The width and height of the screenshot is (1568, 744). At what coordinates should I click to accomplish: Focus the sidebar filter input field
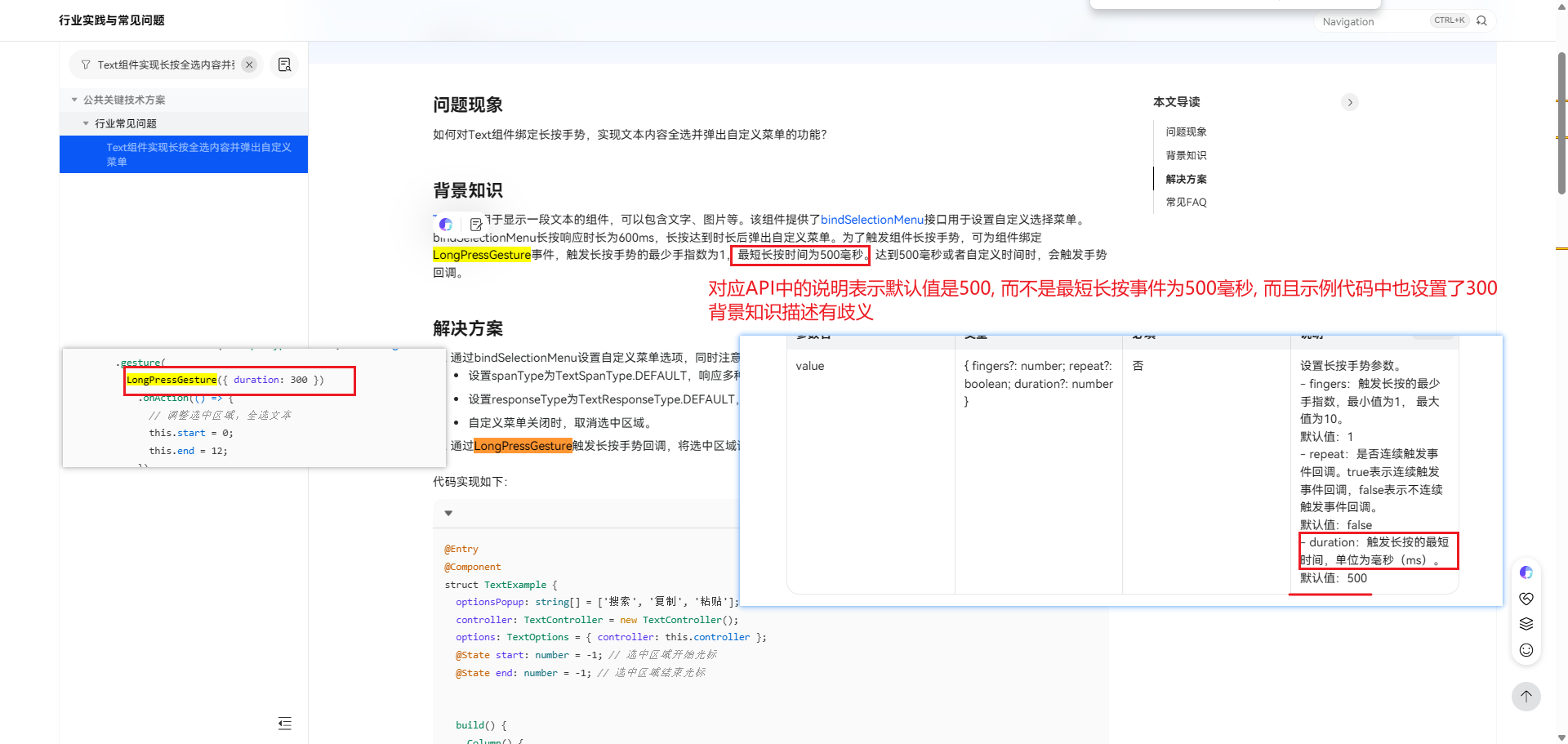(x=166, y=65)
